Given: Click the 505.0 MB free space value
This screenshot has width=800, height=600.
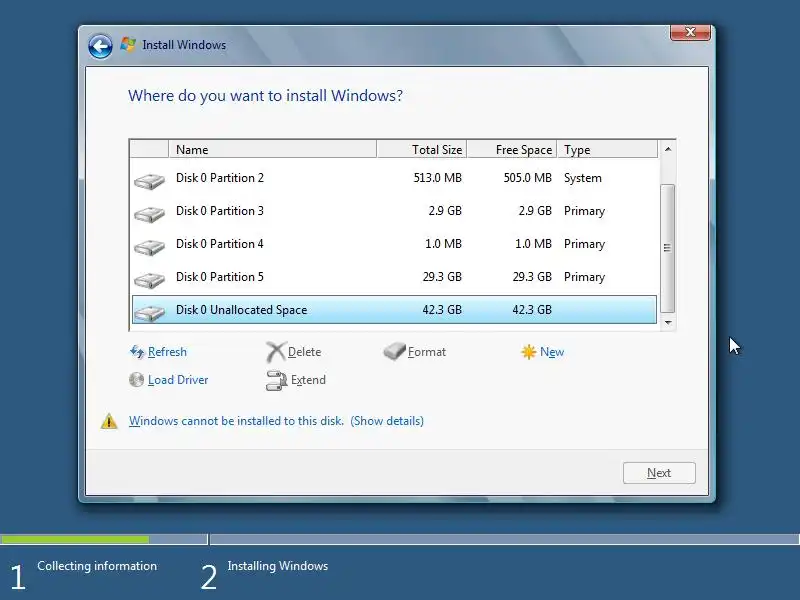Looking at the screenshot, I should click(528, 178).
